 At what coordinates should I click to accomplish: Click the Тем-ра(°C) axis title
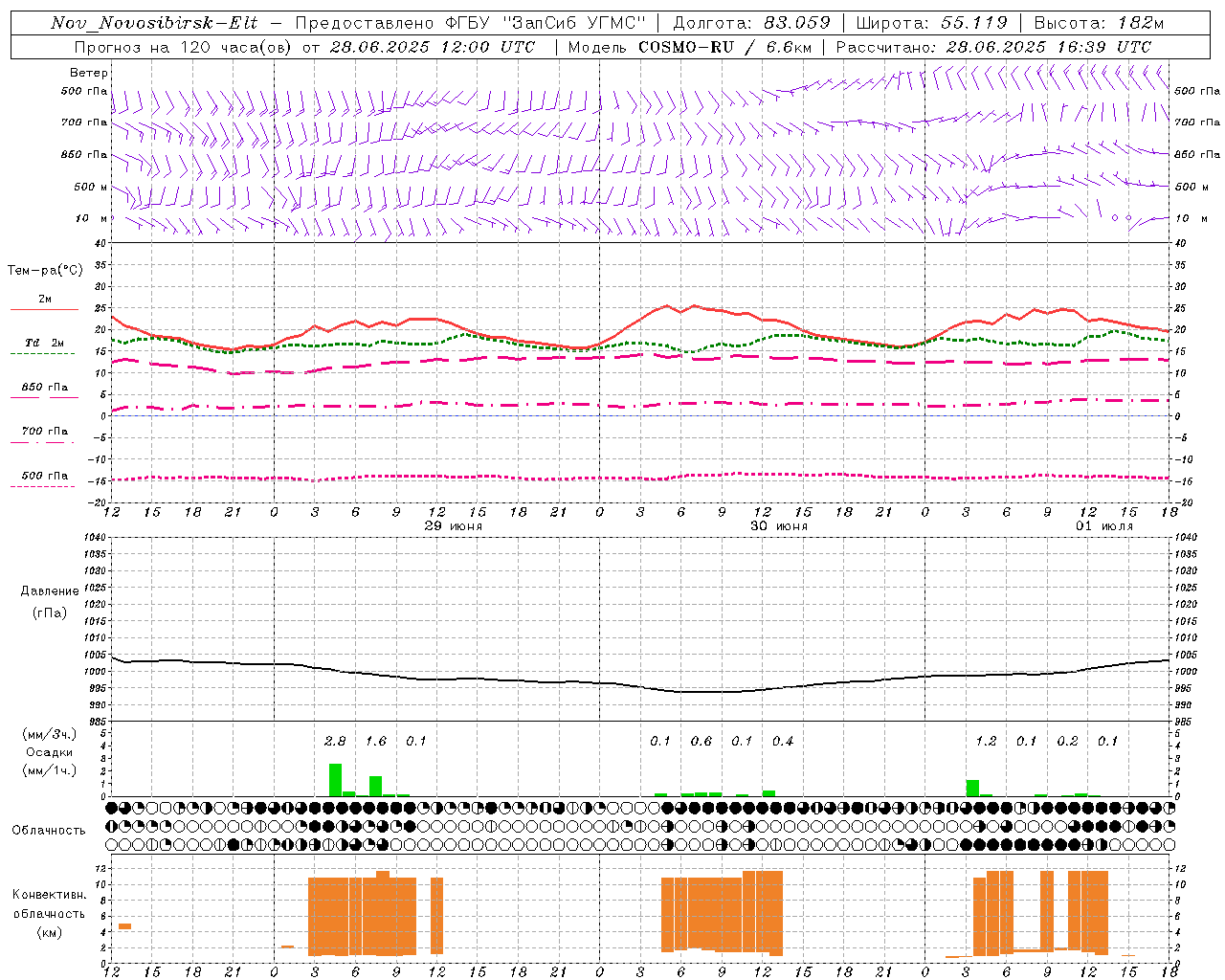click(45, 271)
